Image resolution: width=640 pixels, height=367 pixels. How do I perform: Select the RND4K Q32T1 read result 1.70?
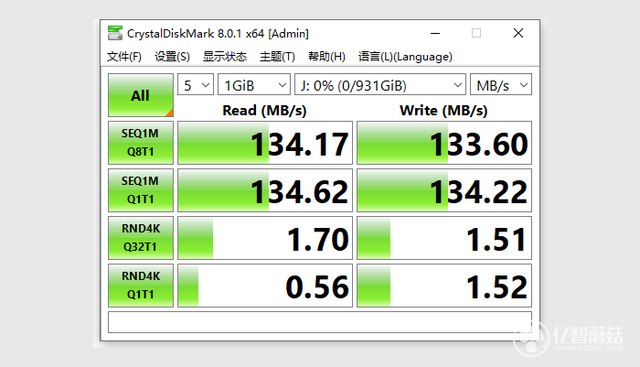pyautogui.click(x=265, y=238)
